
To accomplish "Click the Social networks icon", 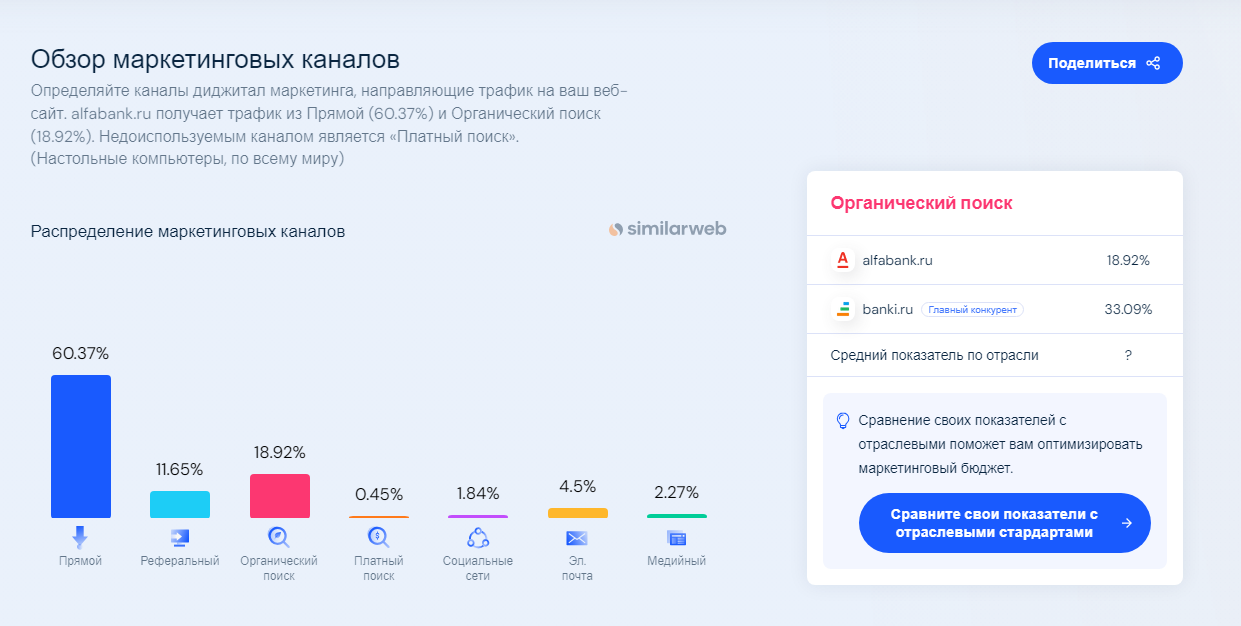I will (478, 537).
